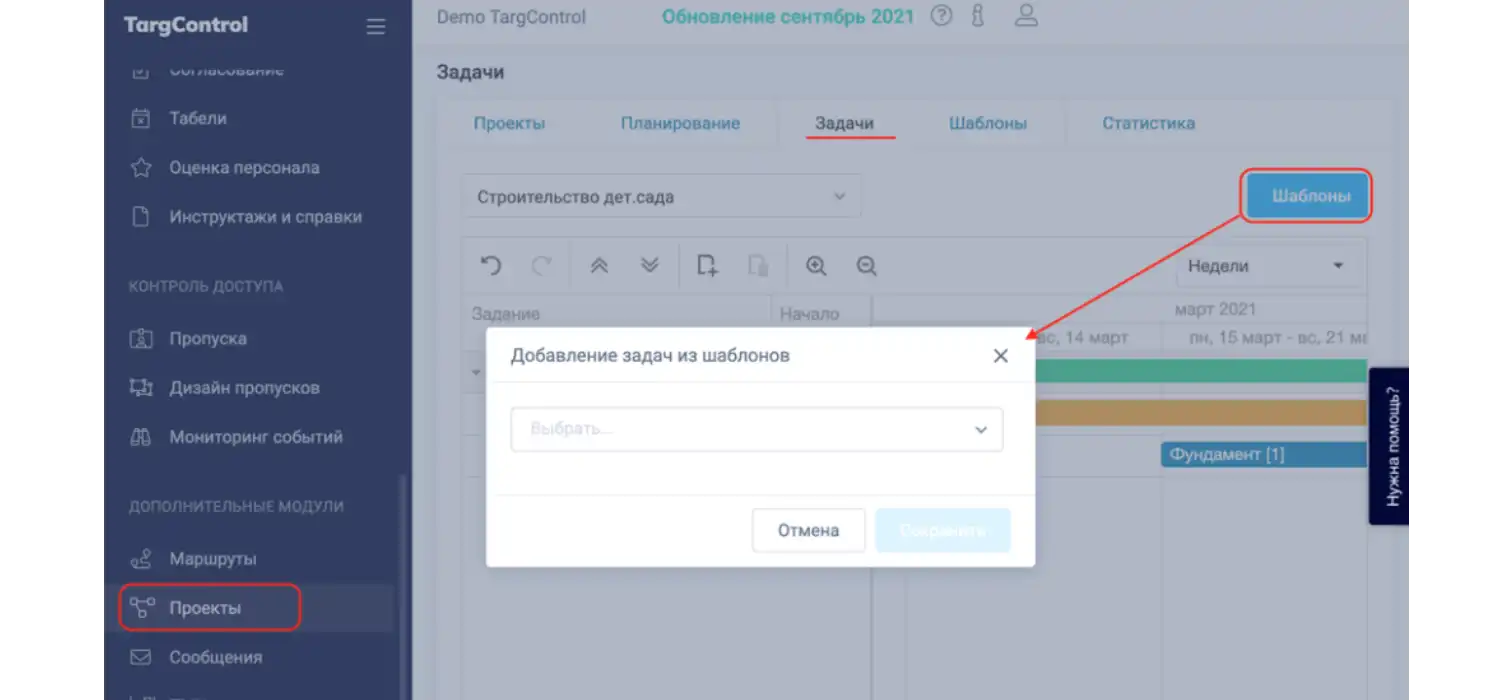Add a new task via the document-plus icon
The height and width of the screenshot is (700, 1500).
(706, 265)
